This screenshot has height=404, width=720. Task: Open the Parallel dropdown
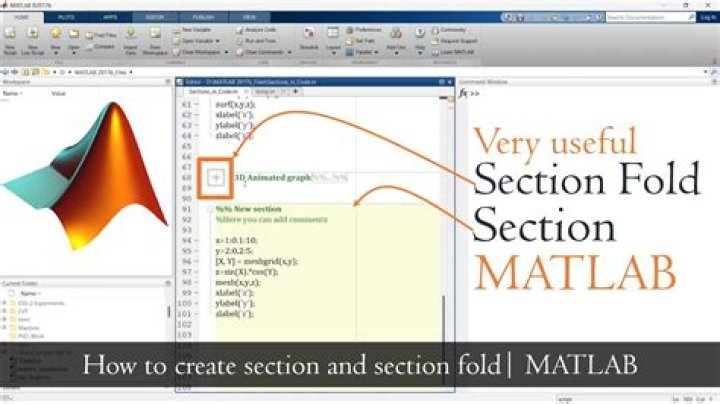pyautogui.click(x=377, y=52)
